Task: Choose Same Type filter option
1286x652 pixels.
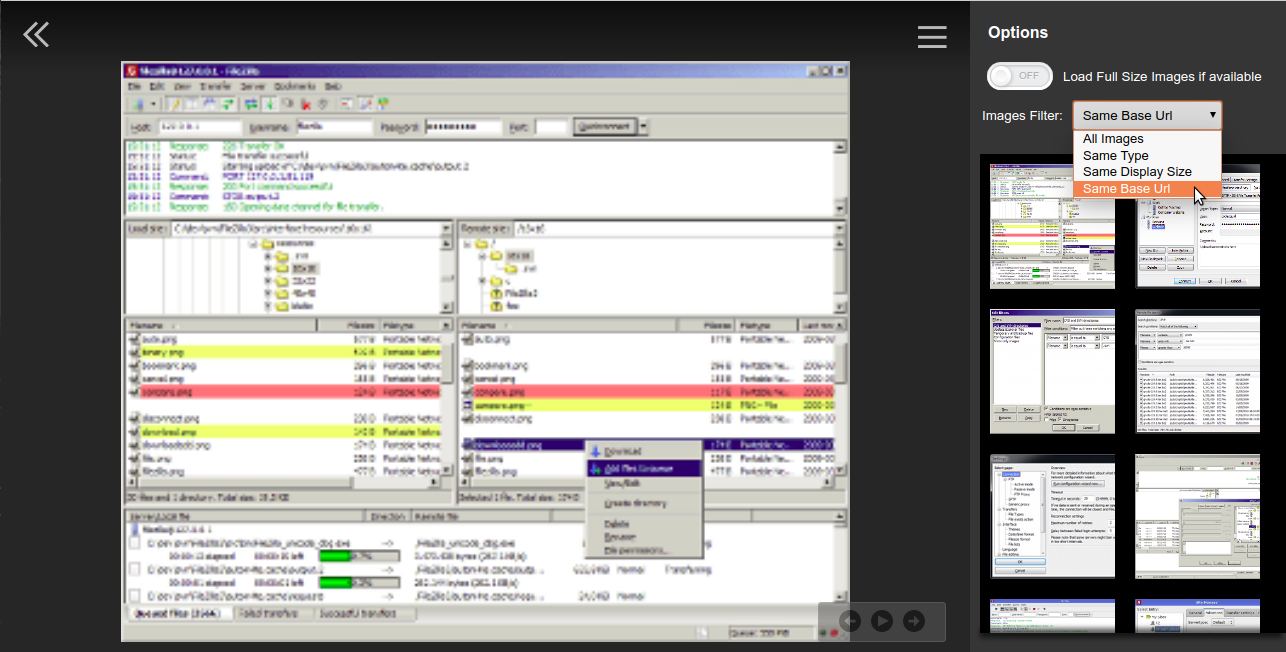Action: [x=1147, y=156]
